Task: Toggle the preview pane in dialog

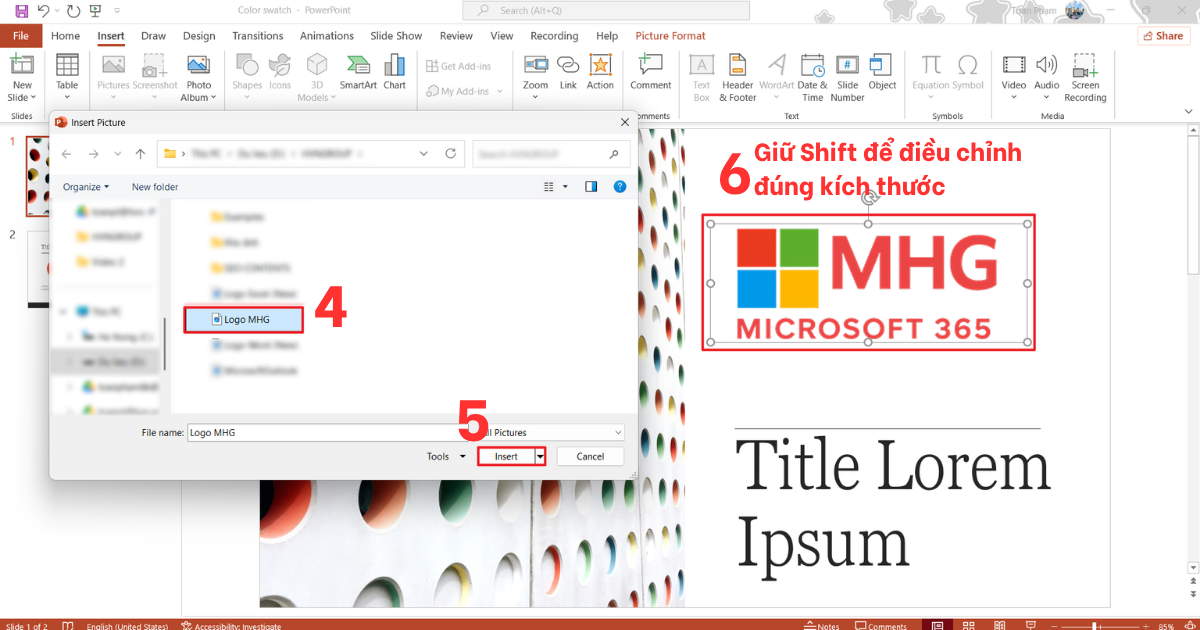Action: (x=591, y=187)
